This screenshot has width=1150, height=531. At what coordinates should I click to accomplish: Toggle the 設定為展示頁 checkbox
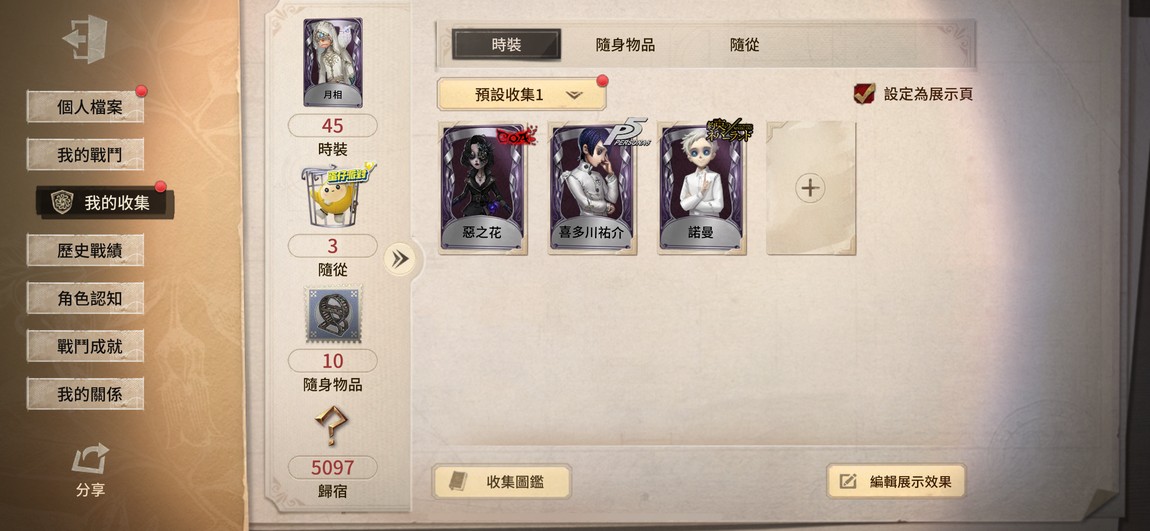click(x=864, y=94)
